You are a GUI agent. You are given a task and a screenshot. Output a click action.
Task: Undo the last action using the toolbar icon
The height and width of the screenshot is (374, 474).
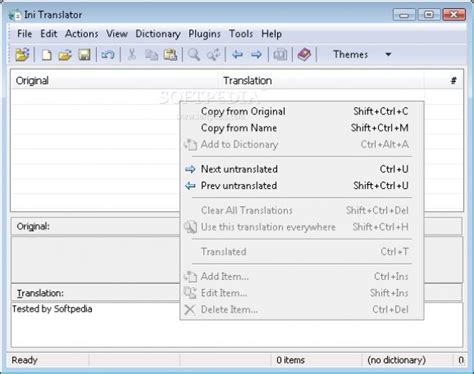108,54
